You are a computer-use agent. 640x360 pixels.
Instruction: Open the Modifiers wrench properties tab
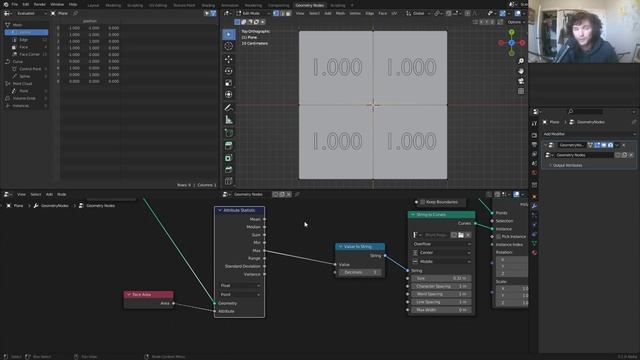534,206
